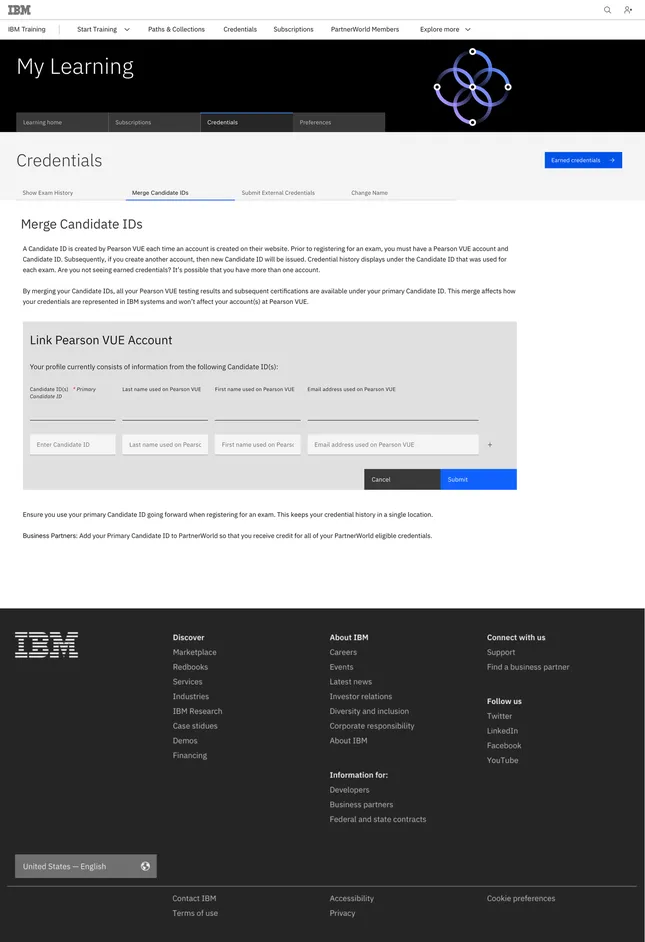
Task: Click the plus icon to add candidate row
Action: (x=490, y=445)
